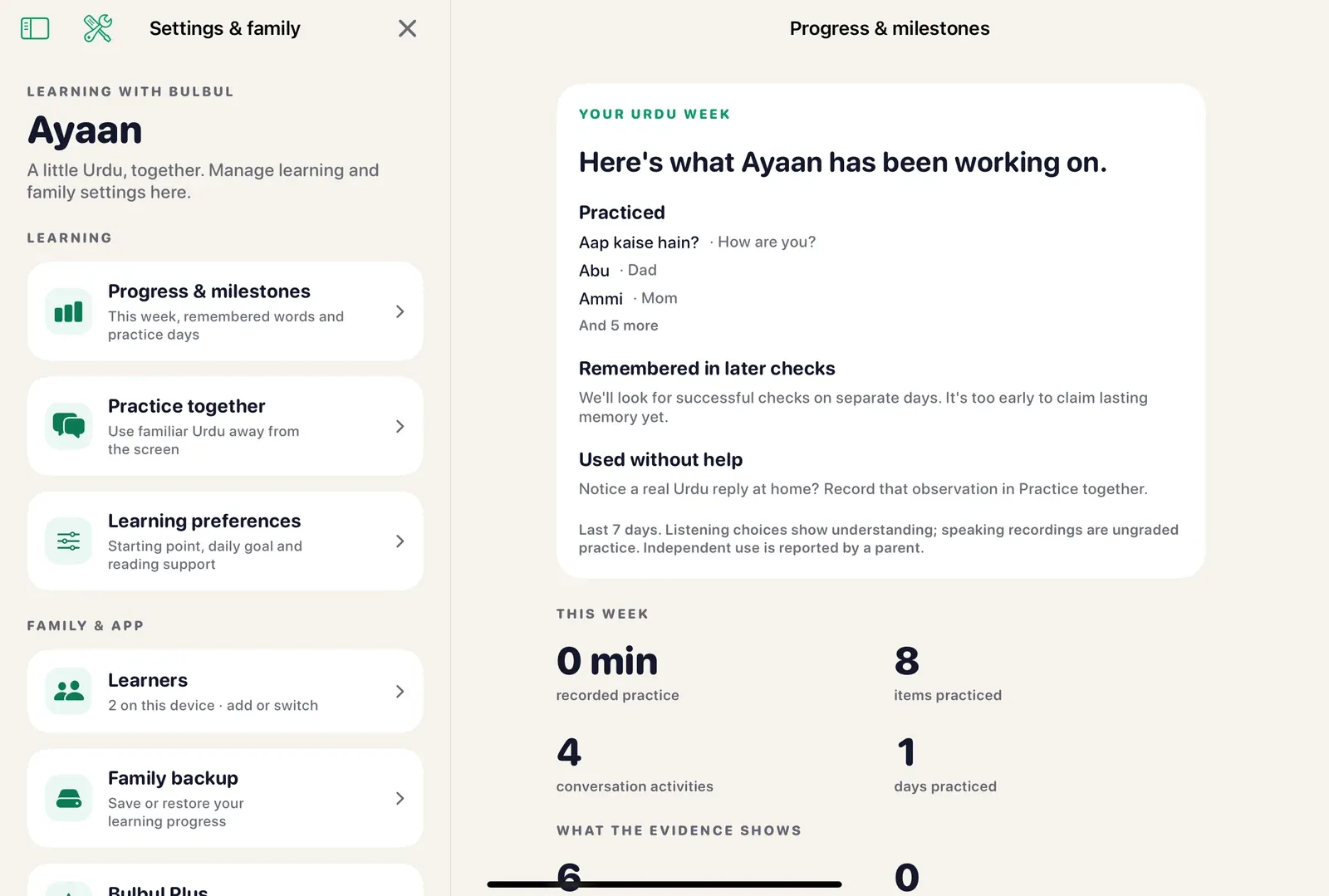Click the learner name Ayaan heading

tap(85, 130)
